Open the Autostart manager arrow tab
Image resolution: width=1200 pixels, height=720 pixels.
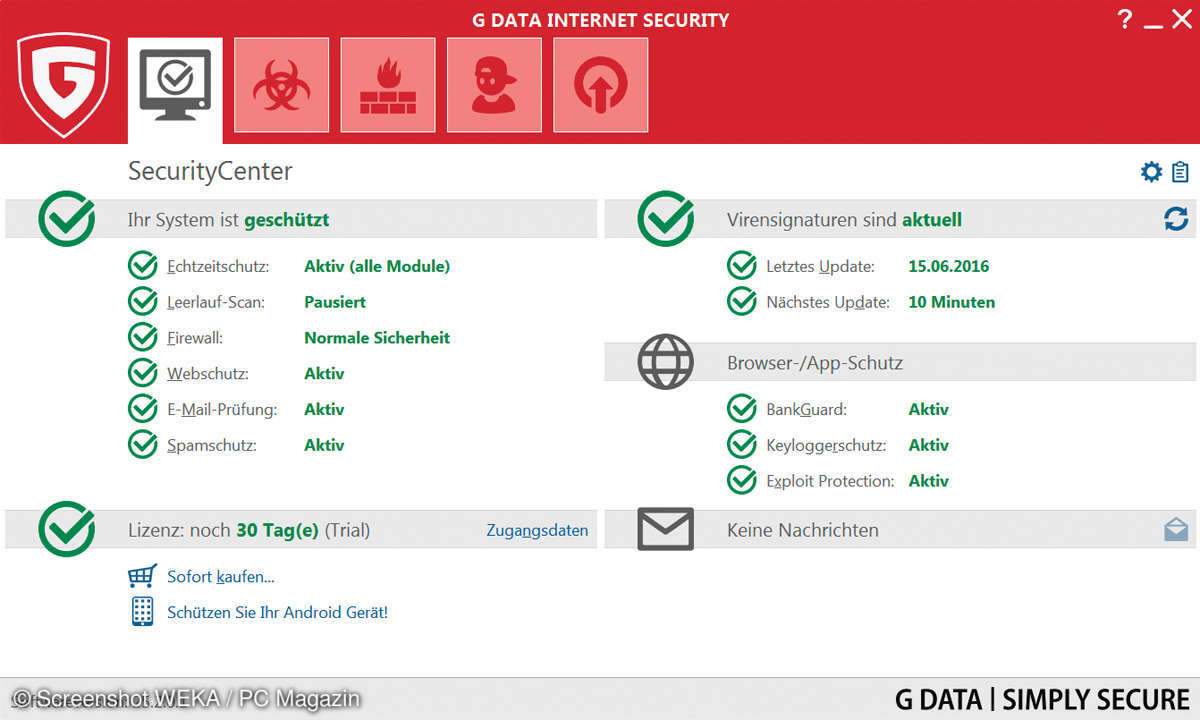[600, 85]
